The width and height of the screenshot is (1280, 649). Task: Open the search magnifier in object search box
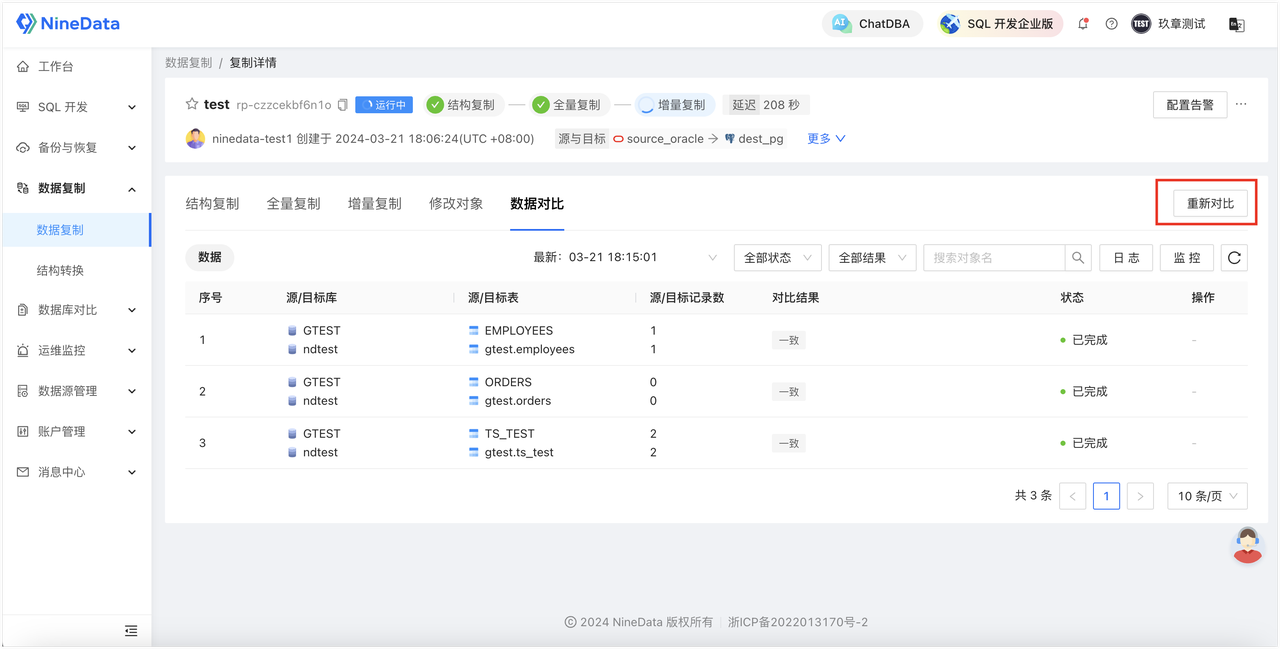click(x=1078, y=257)
